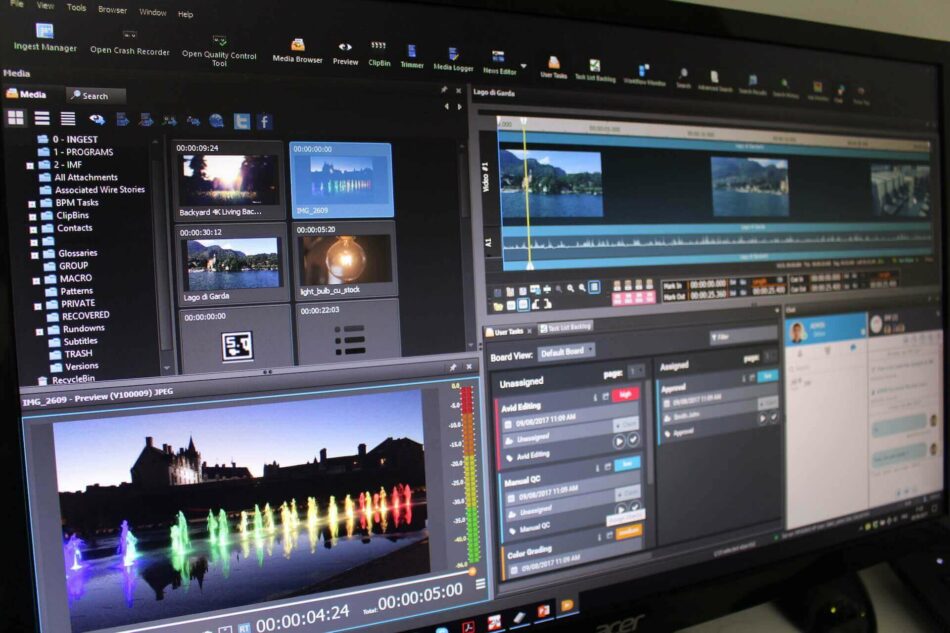This screenshot has width=950, height=633.
Task: Open the User Tasks toolbar icon
Action: (553, 67)
